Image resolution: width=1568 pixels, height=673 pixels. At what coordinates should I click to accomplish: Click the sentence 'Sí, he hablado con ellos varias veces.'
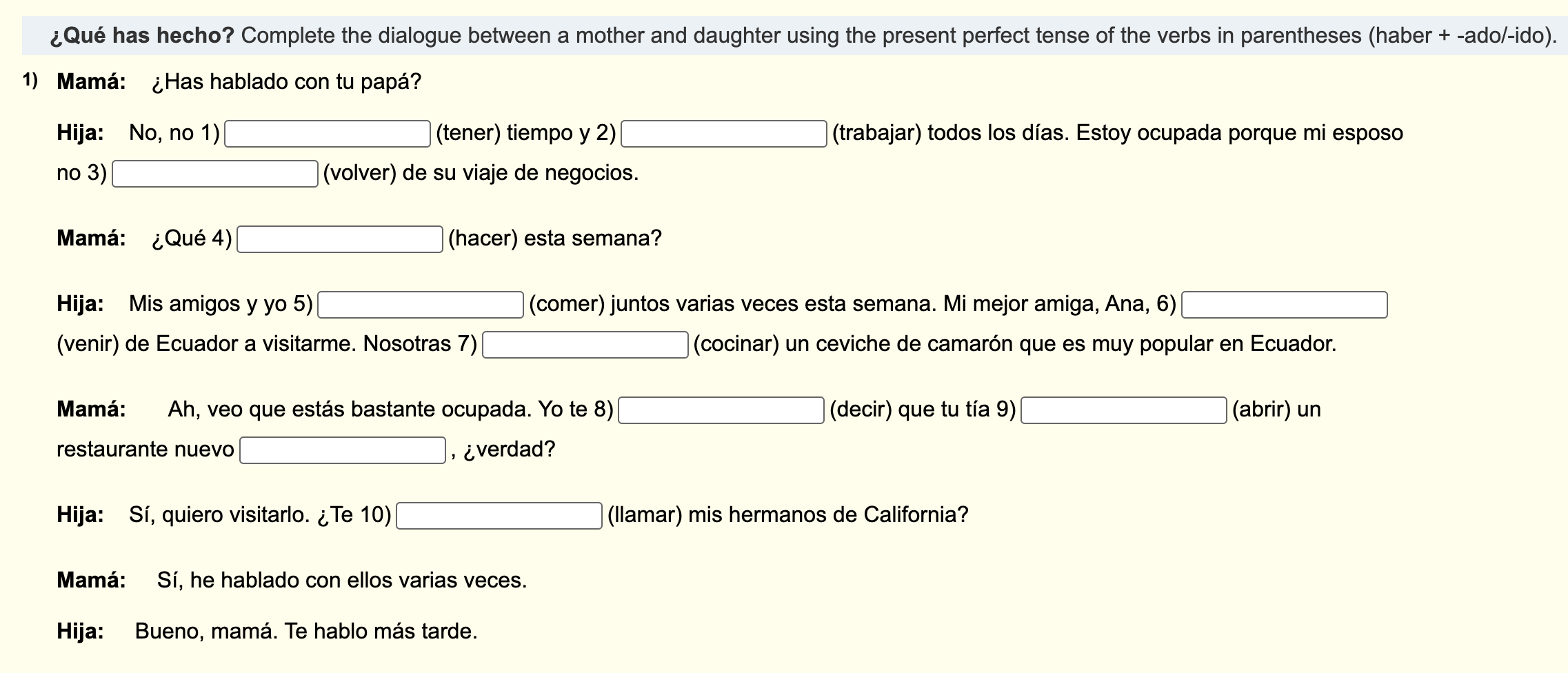click(x=341, y=581)
